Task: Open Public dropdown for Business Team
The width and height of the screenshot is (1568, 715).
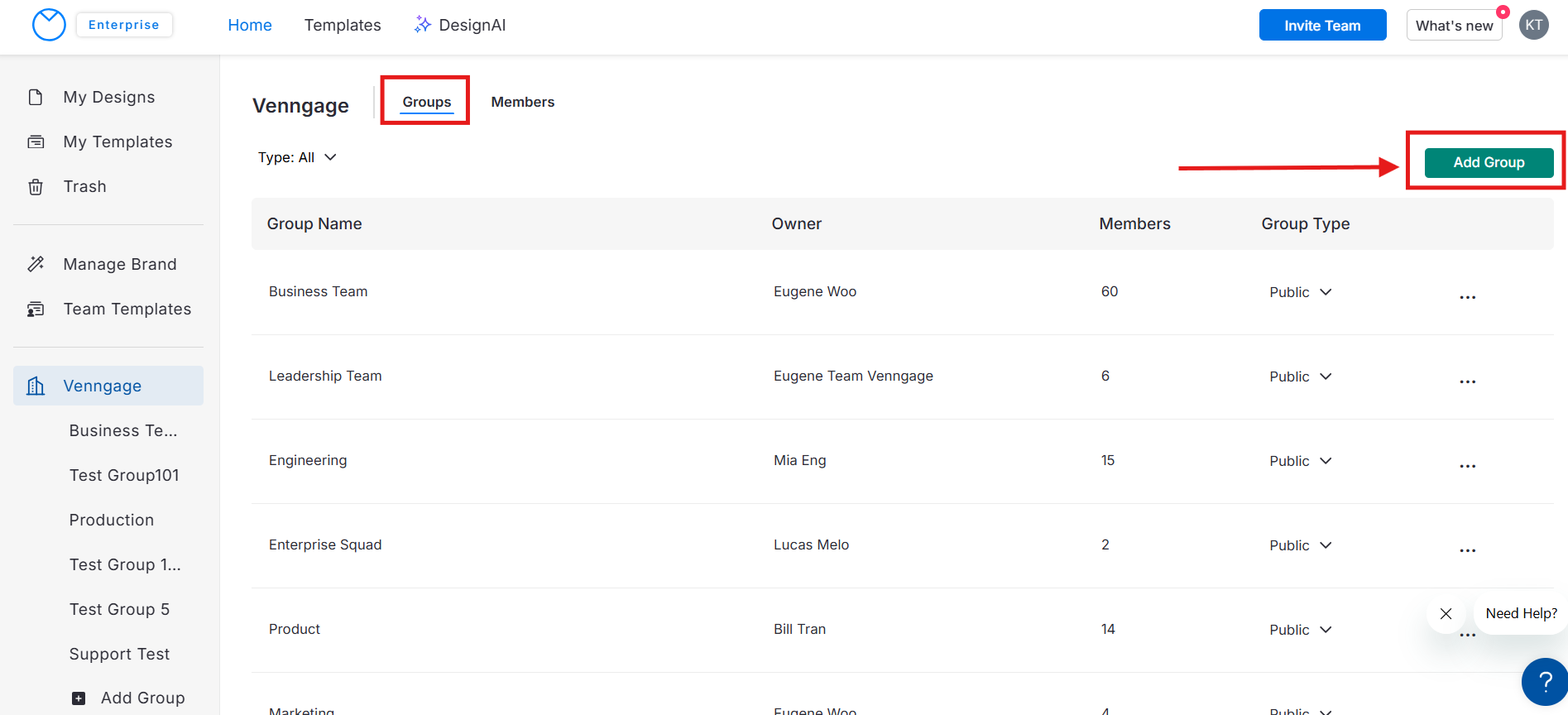Action: point(1301,292)
